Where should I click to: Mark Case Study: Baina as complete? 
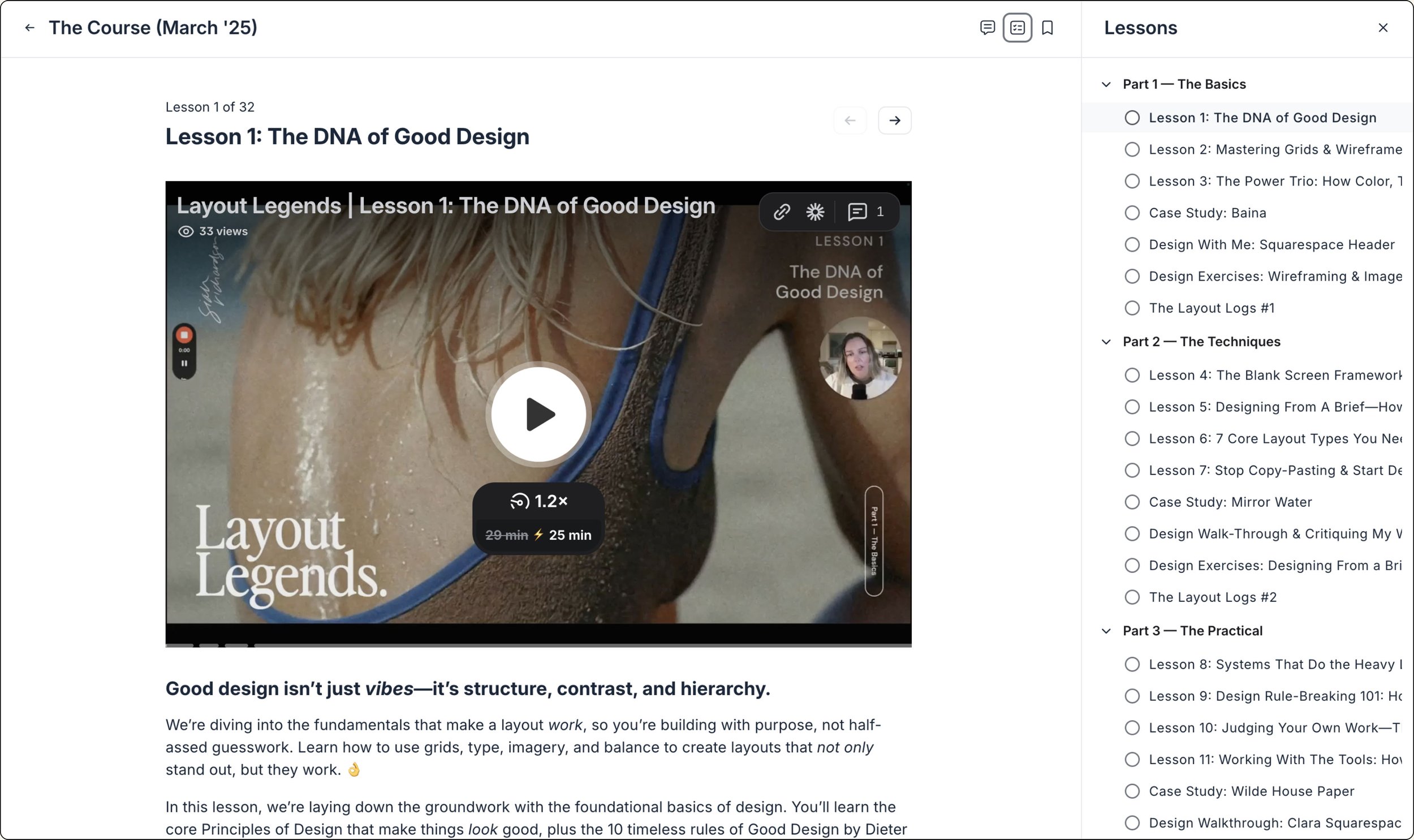pos(1132,213)
